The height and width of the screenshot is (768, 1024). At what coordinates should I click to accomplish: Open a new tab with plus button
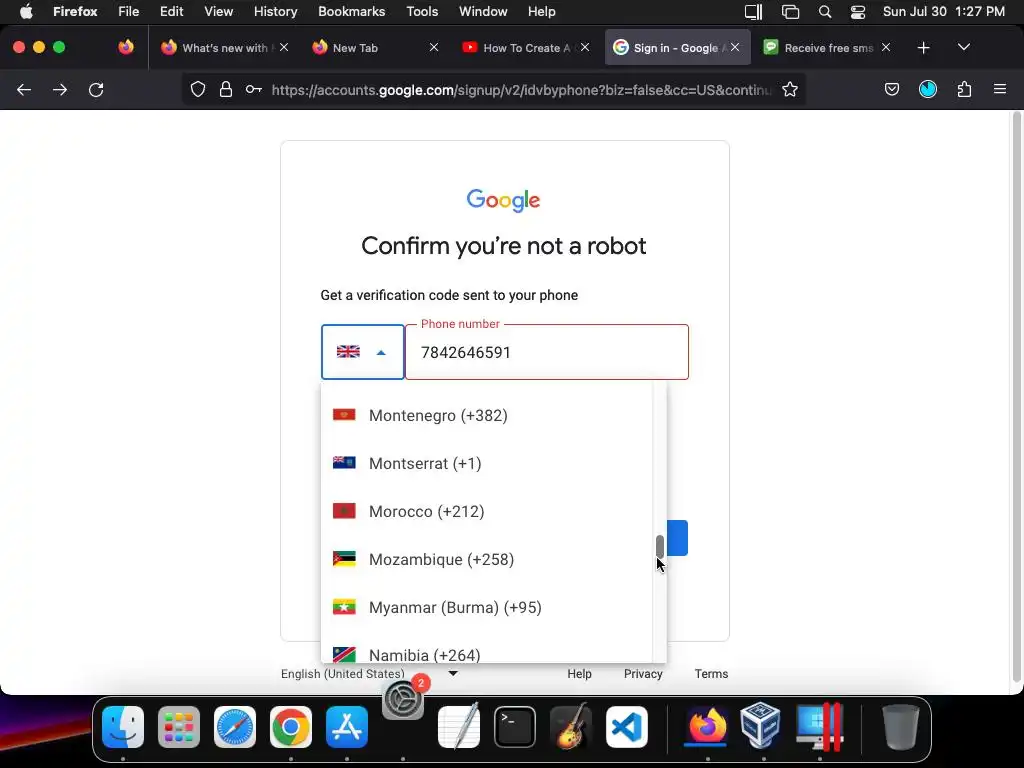coord(923,48)
